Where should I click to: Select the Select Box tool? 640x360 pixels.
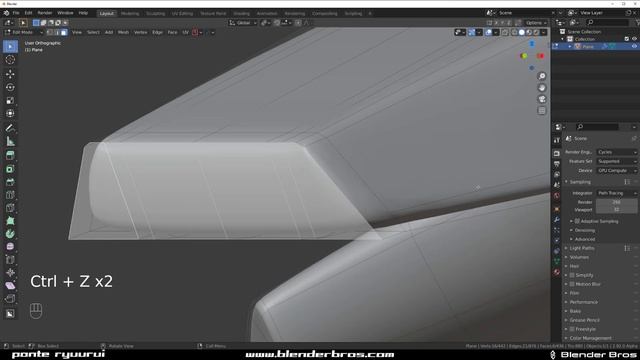click(10, 47)
